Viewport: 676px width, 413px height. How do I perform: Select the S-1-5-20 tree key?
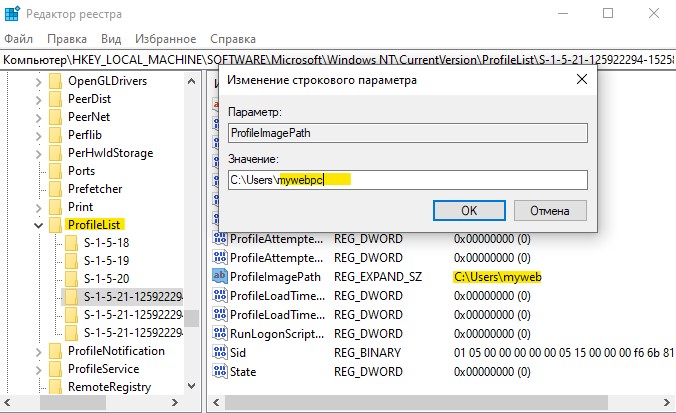tap(106, 279)
